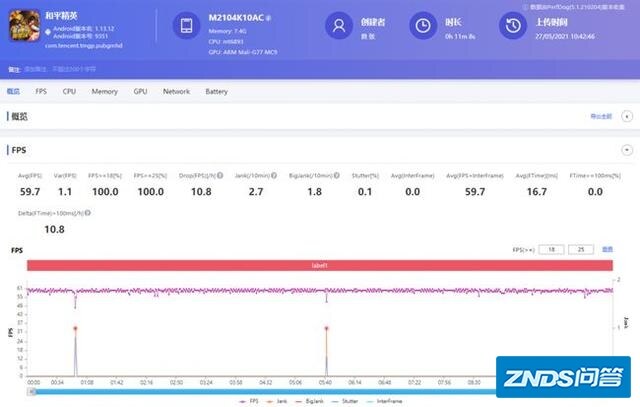Click the help icon beside Drop(FPS)
Image resolution: width=640 pixels, height=407 pixels.
[x=220, y=175]
